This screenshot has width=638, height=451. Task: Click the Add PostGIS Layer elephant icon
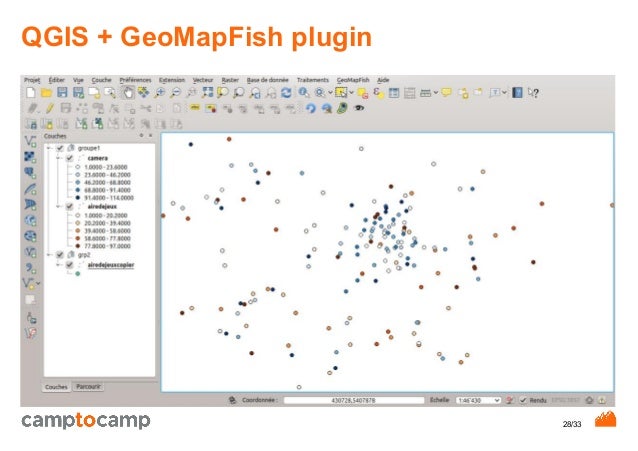coord(30,173)
